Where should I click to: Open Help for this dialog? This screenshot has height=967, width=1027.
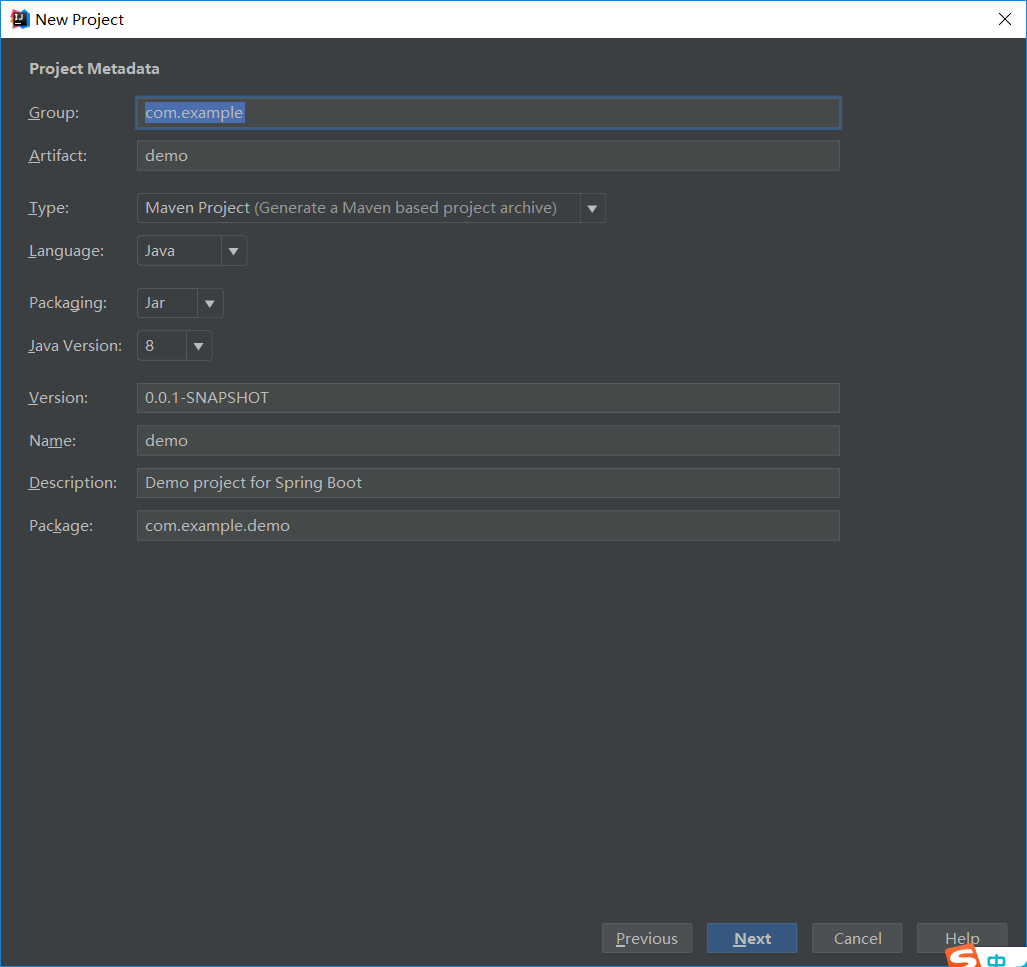[962, 937]
